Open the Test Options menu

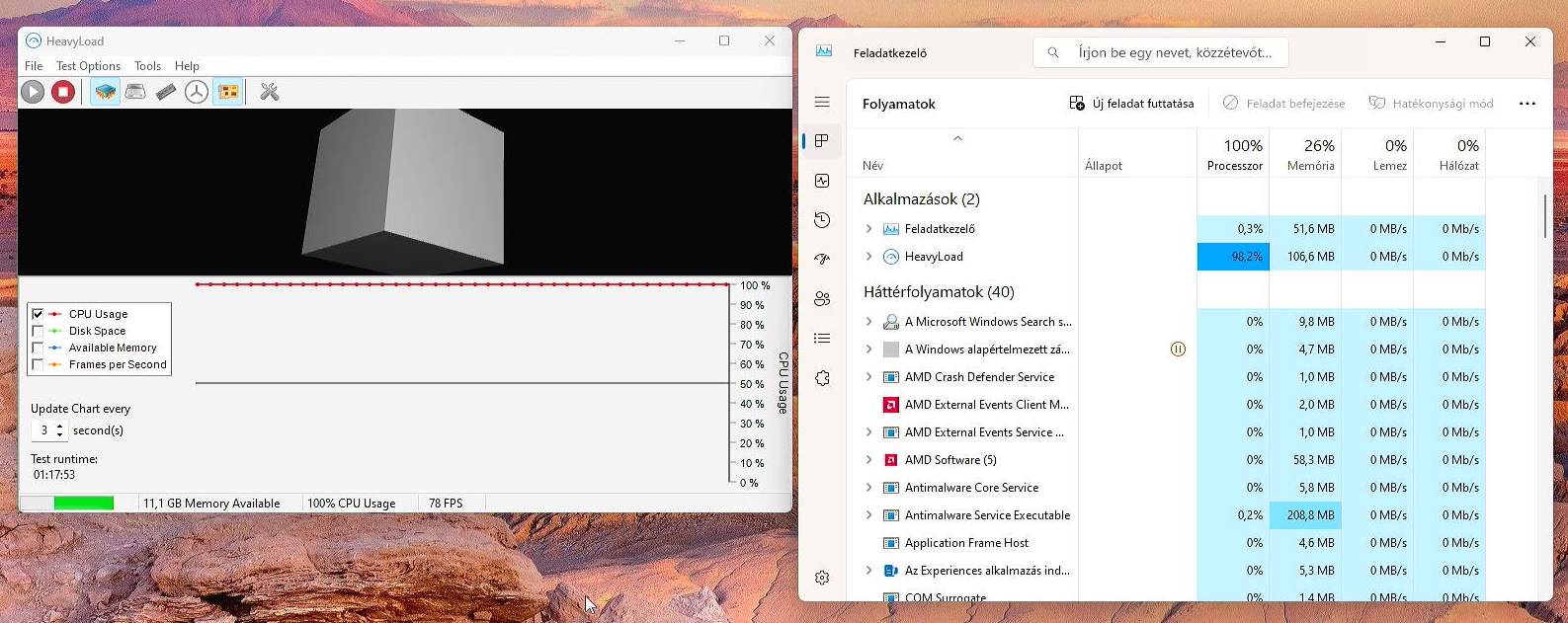[x=88, y=66]
